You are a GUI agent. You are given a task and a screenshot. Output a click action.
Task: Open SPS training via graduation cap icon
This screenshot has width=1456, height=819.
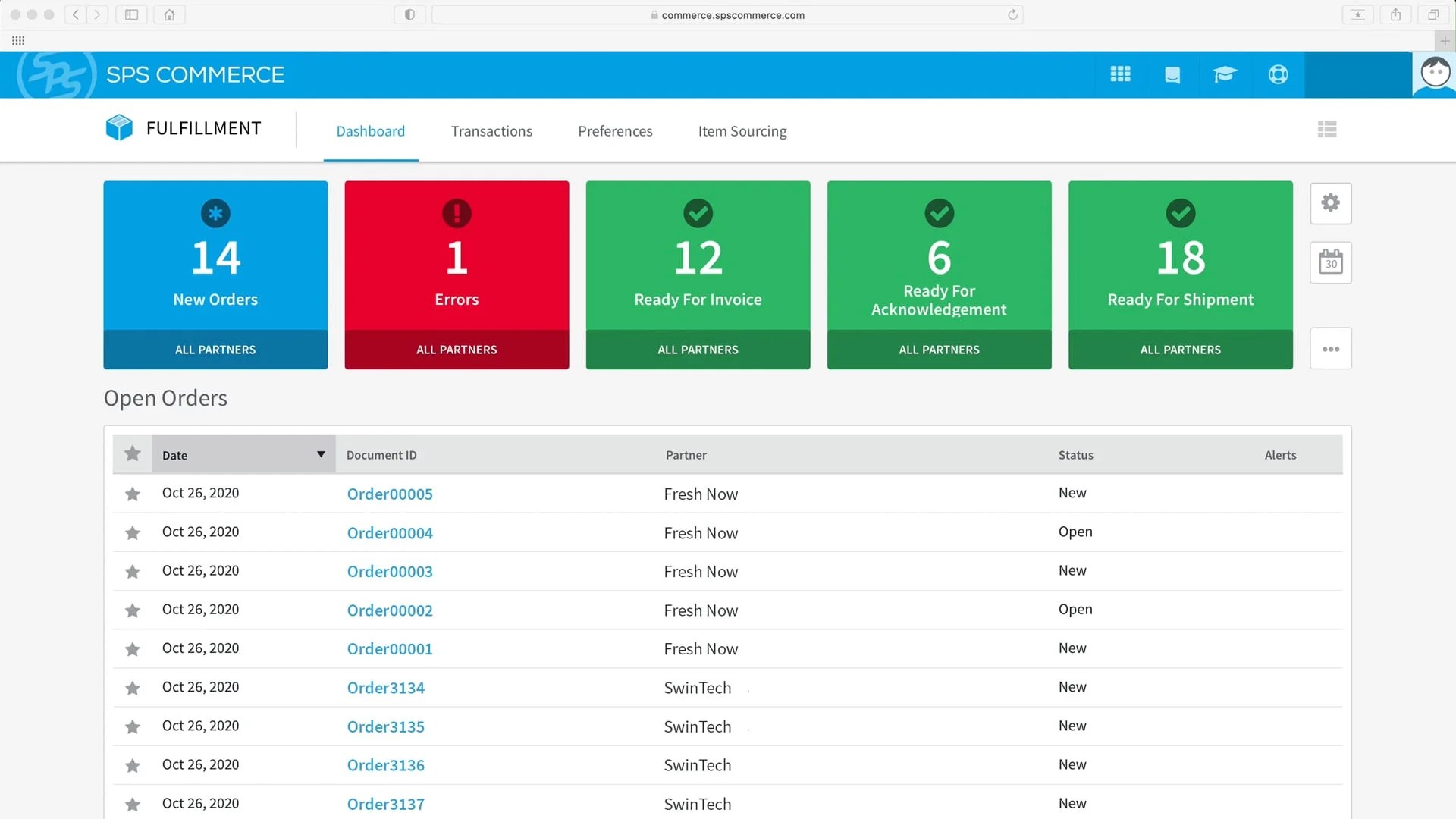(1225, 74)
